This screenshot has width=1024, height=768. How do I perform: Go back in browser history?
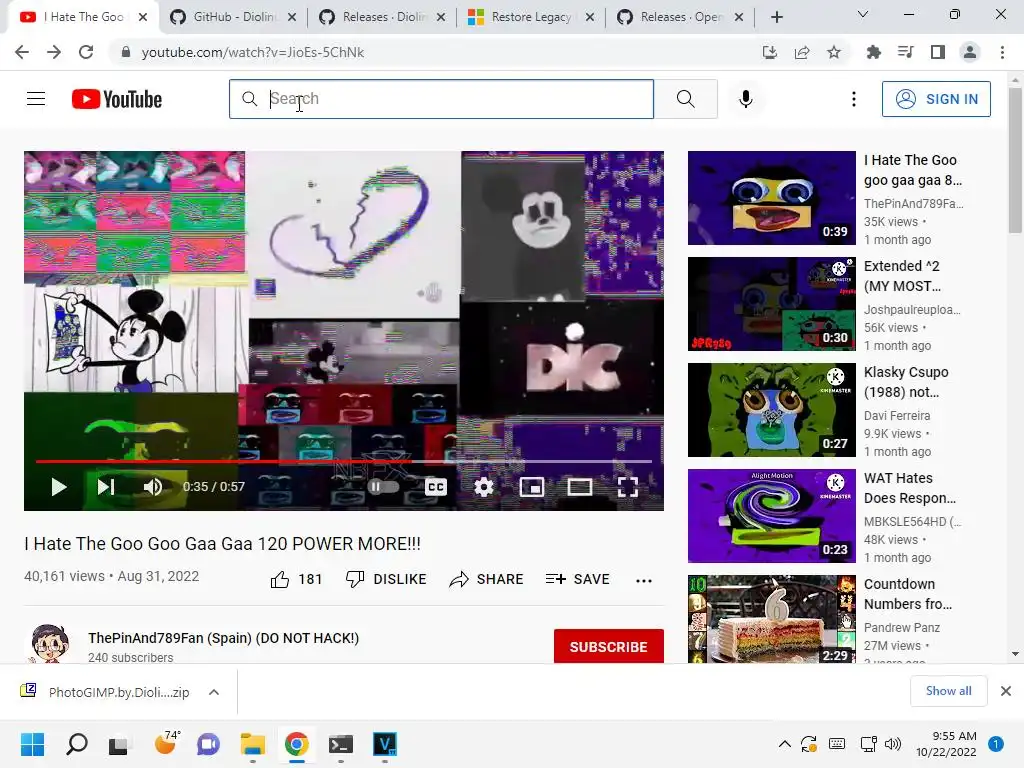(x=22, y=52)
